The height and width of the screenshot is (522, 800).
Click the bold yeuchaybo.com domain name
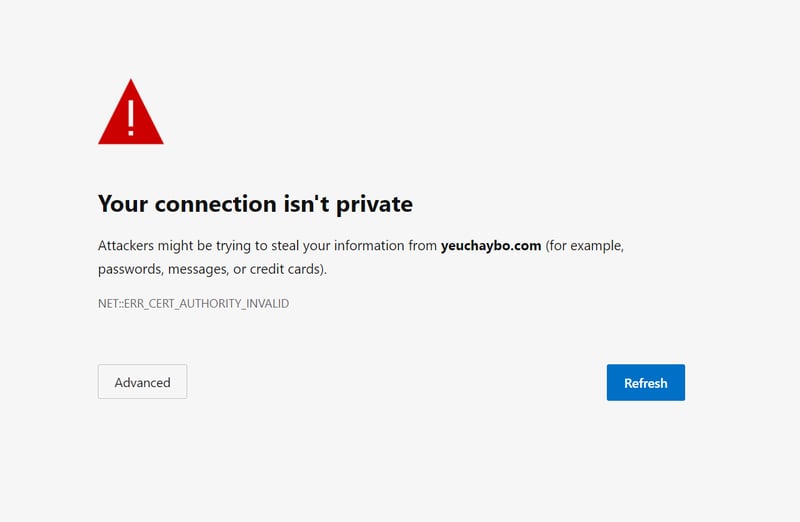(x=491, y=245)
